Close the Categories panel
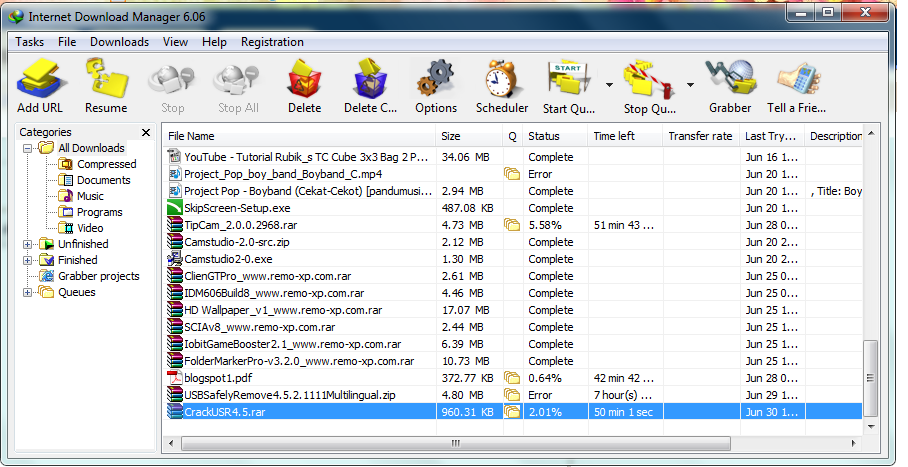This screenshot has height=467, width=908. click(146, 133)
